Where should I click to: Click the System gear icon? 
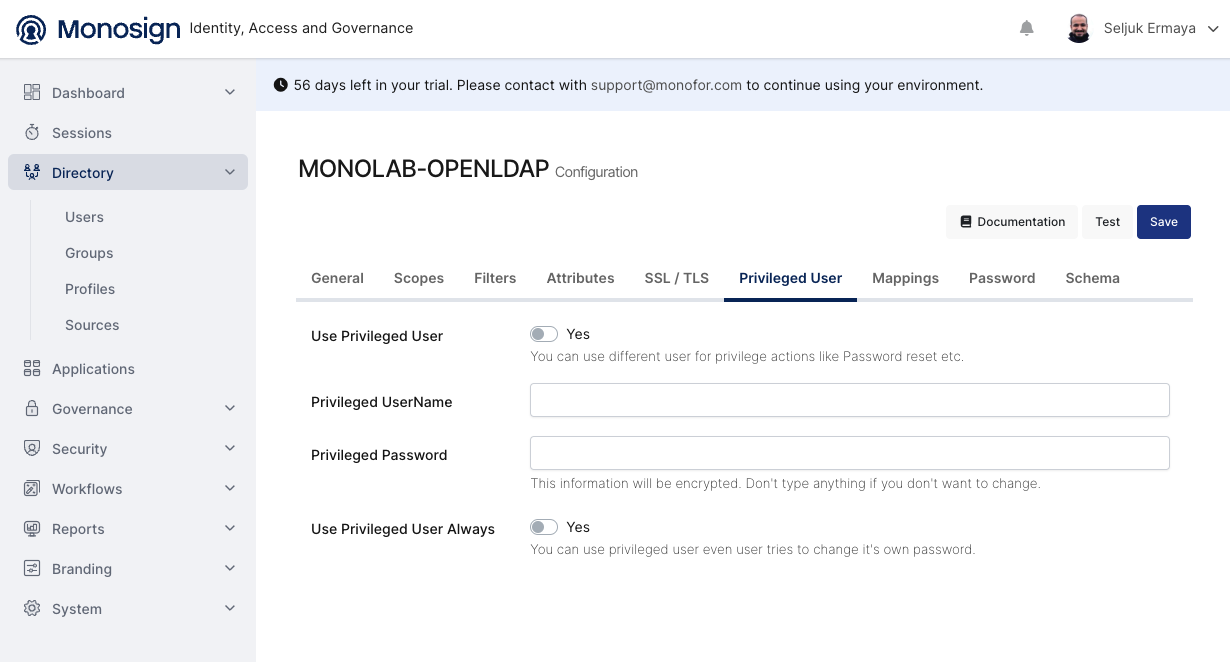(x=32, y=609)
